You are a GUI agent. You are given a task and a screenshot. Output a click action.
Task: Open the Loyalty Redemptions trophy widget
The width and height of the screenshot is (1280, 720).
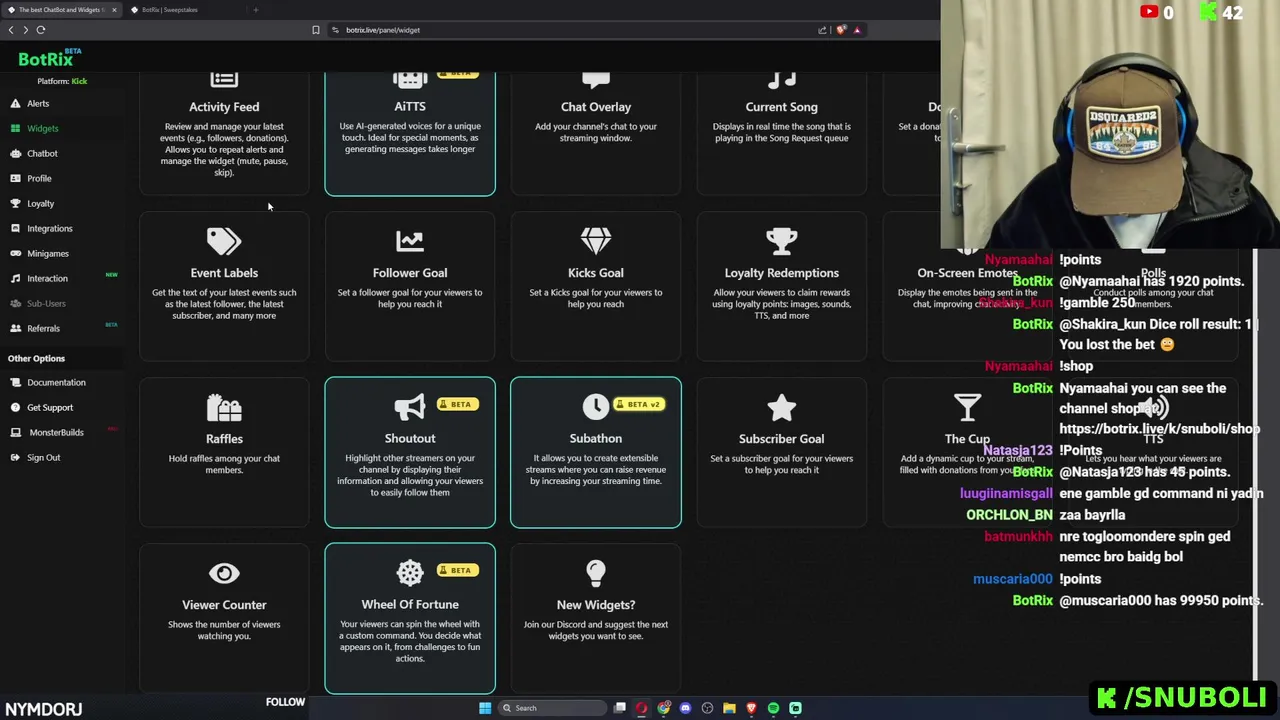[x=781, y=286]
